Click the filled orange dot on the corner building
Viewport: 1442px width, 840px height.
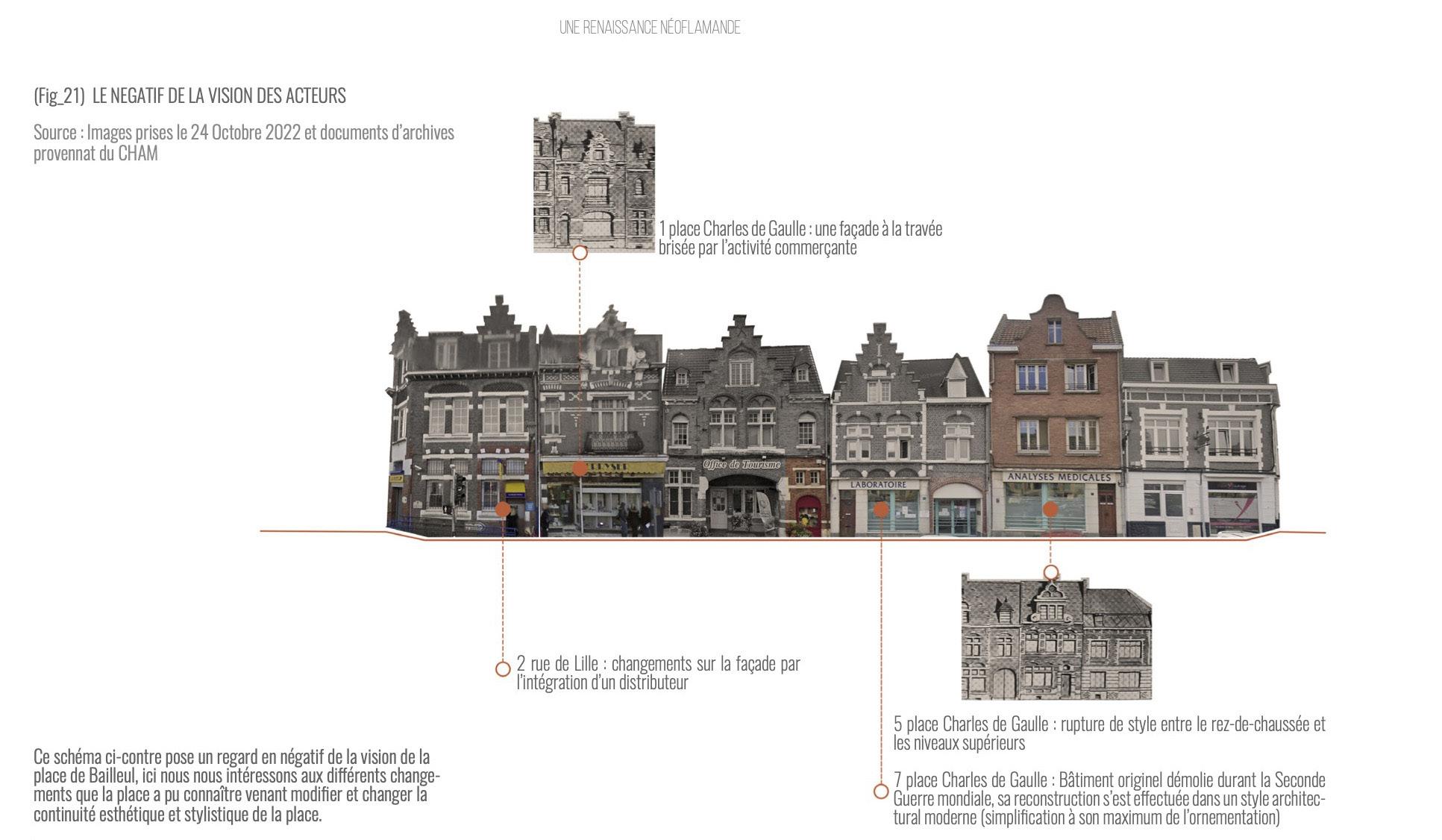click(503, 510)
